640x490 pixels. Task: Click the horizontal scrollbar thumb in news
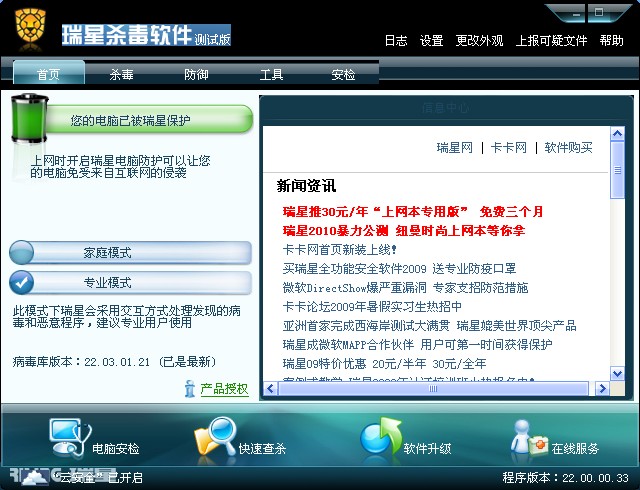coord(433,388)
